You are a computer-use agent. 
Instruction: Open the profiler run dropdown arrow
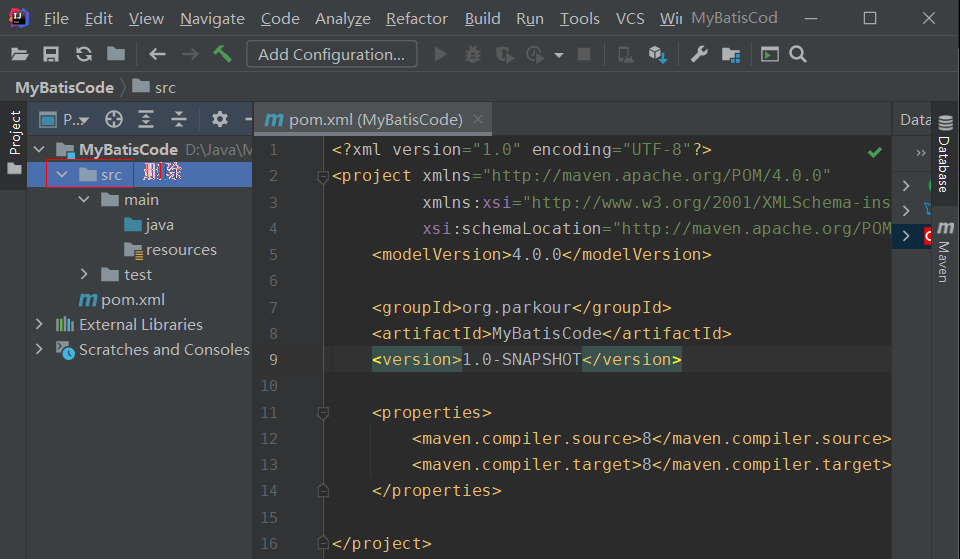pyautogui.click(x=558, y=55)
